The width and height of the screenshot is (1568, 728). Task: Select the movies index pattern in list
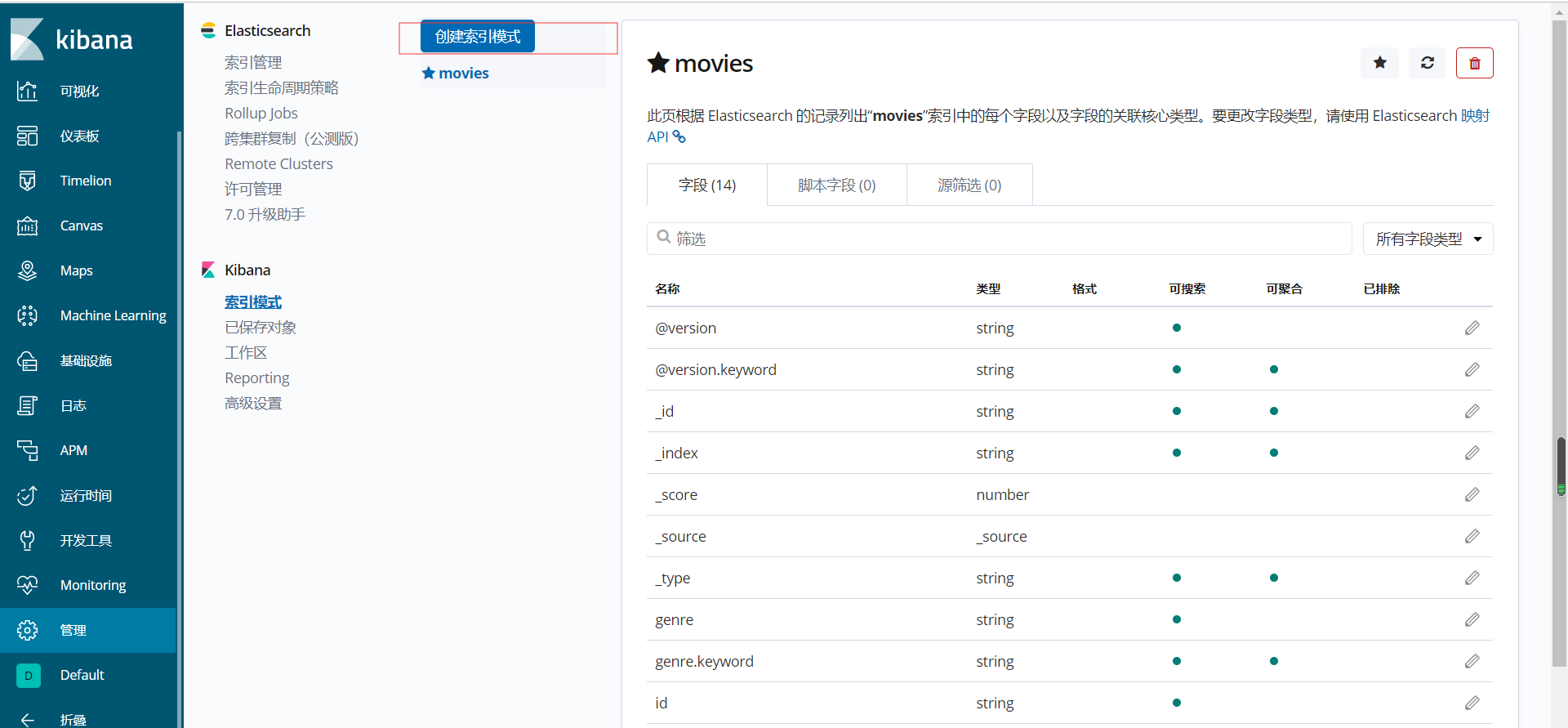coord(464,74)
